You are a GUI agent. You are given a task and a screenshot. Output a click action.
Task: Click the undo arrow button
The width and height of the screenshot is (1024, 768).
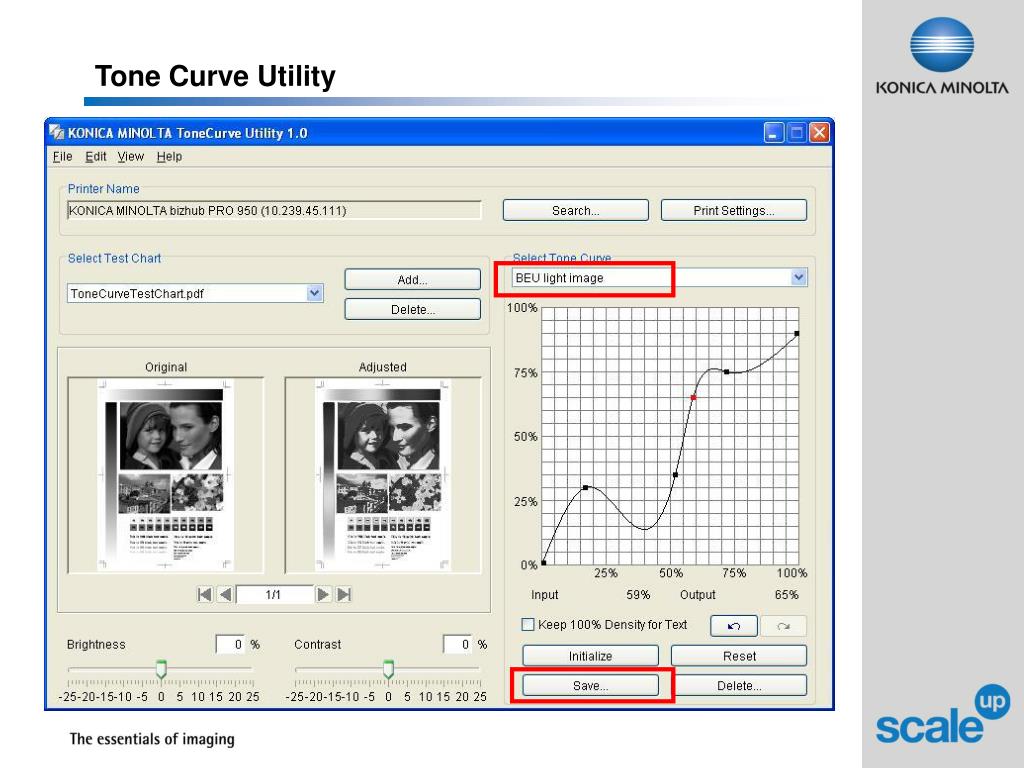point(734,626)
